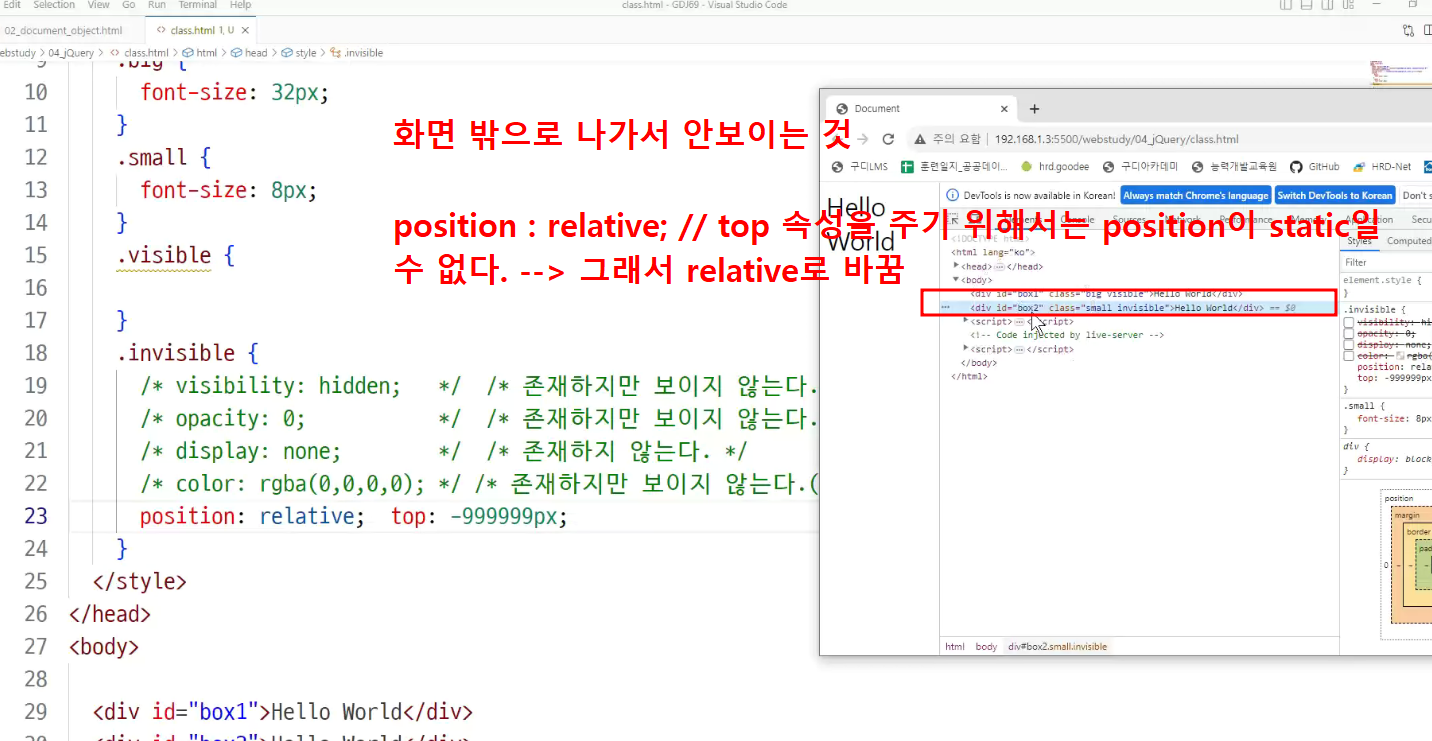Screen dimensions: 1432x741
Task: Toggle the VS Code primary sidebar layout icon
Action: point(1286,5)
